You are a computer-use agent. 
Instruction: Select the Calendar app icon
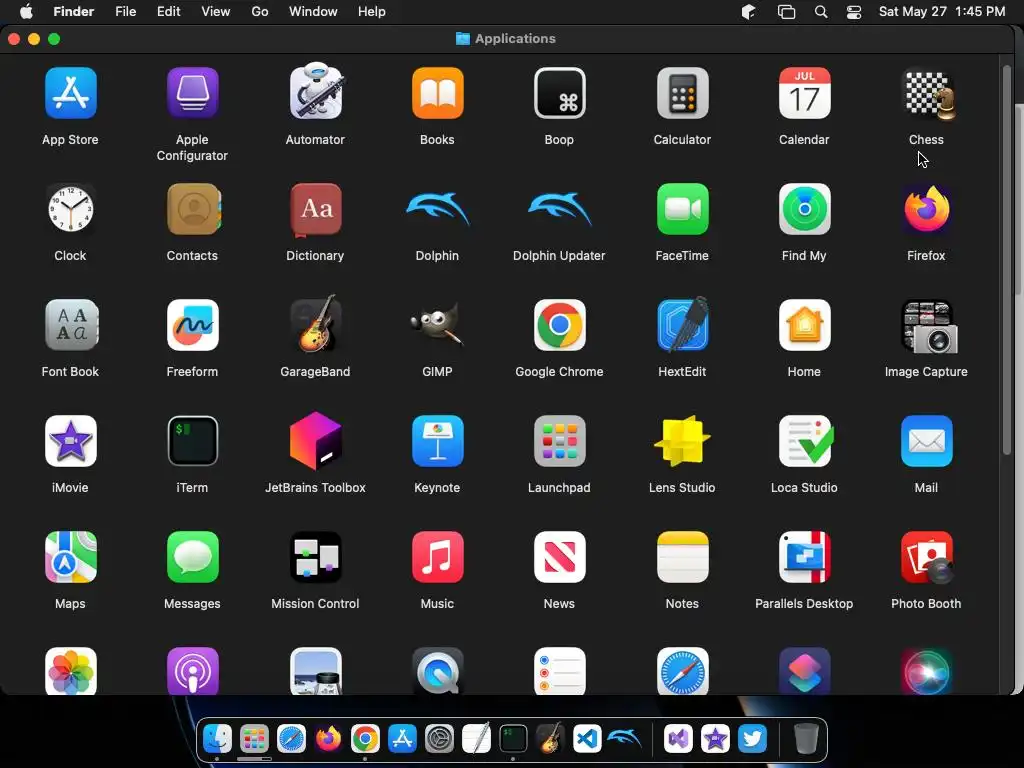[x=805, y=93]
